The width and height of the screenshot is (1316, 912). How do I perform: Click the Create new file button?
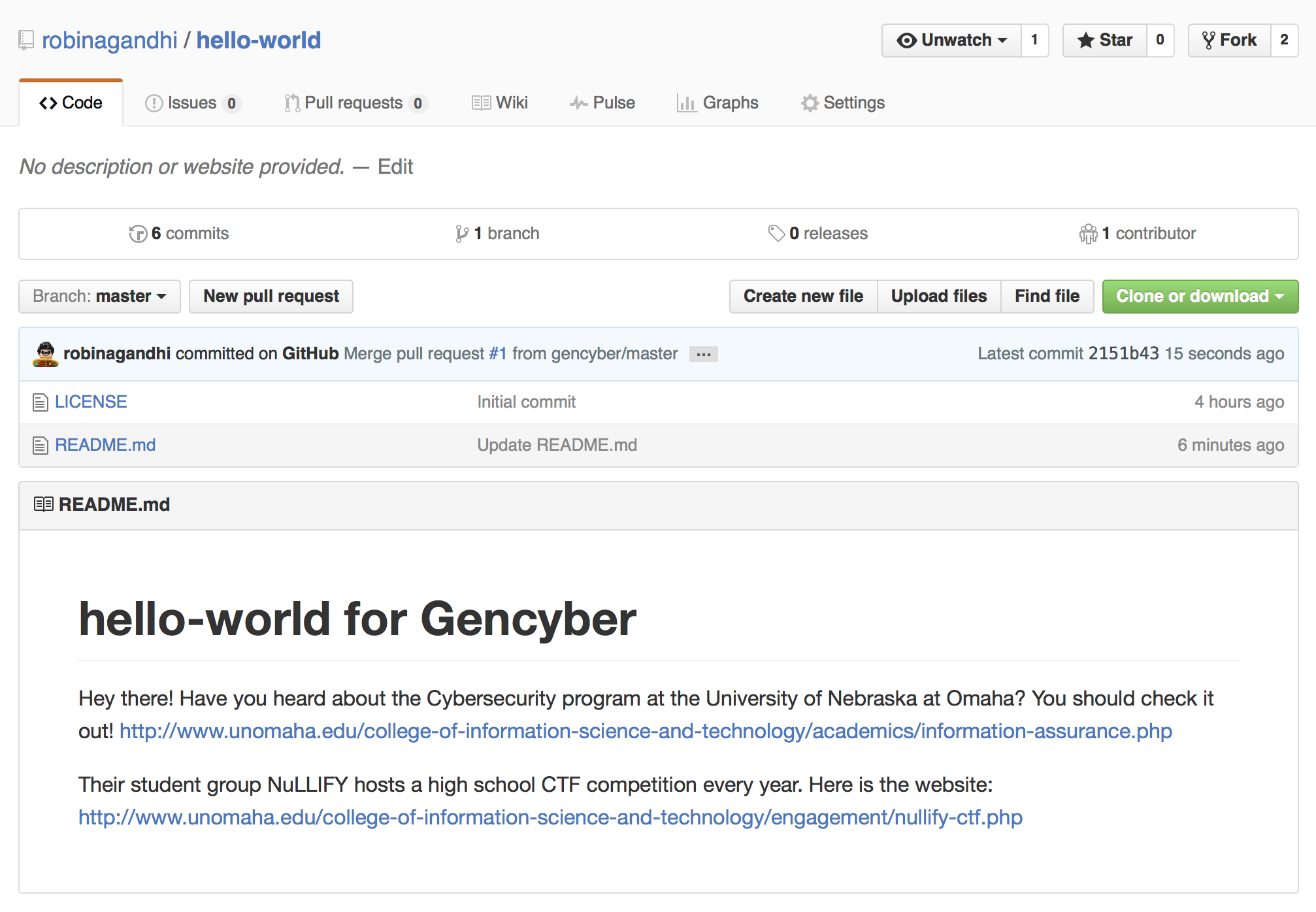800,296
